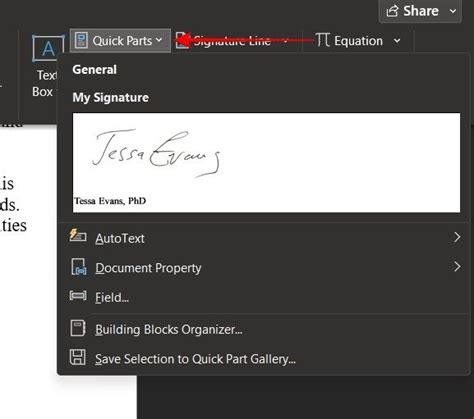
Task: Expand the AutoText submenu chevron
Action: tap(457, 237)
